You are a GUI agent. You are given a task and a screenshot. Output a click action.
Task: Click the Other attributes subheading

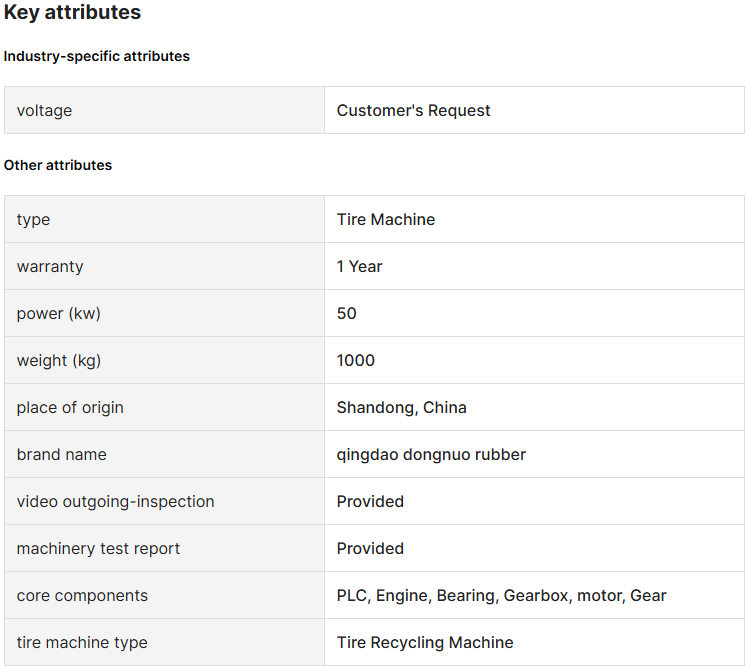tap(58, 165)
